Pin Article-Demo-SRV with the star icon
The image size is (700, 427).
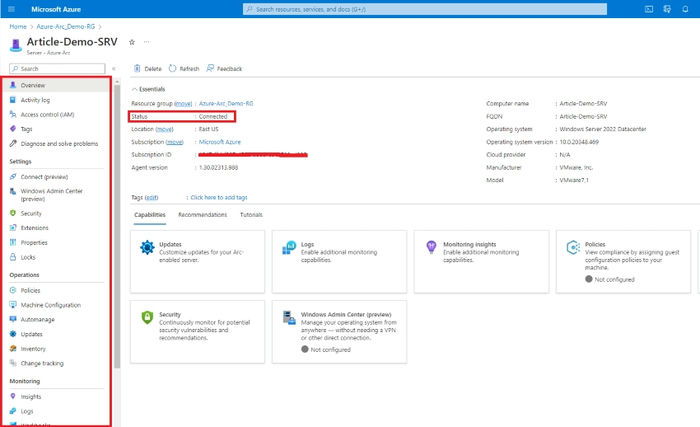tap(132, 42)
